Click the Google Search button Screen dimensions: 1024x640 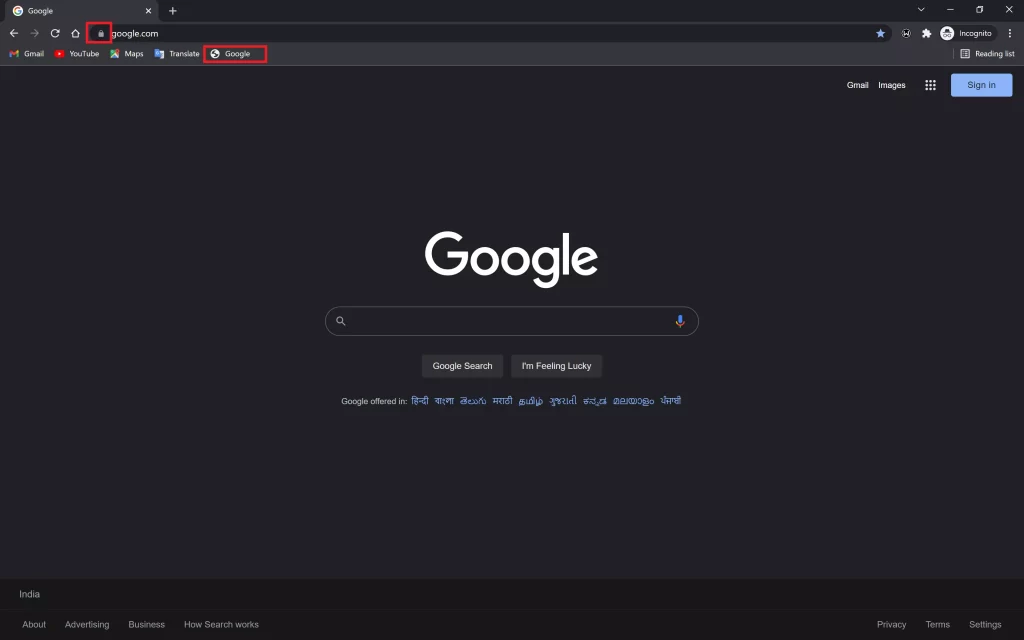tap(462, 366)
